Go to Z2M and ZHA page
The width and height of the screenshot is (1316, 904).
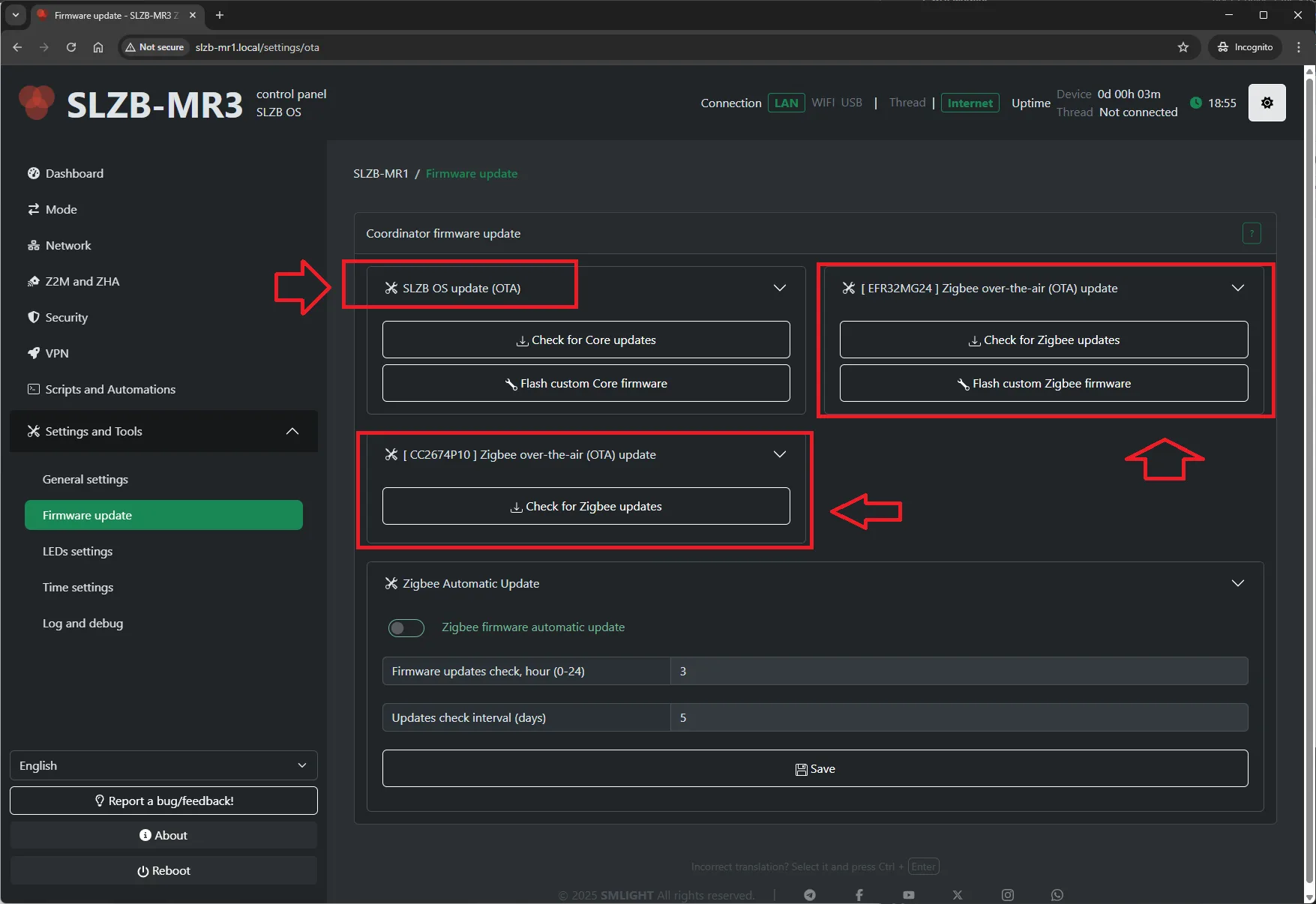[x=82, y=281]
